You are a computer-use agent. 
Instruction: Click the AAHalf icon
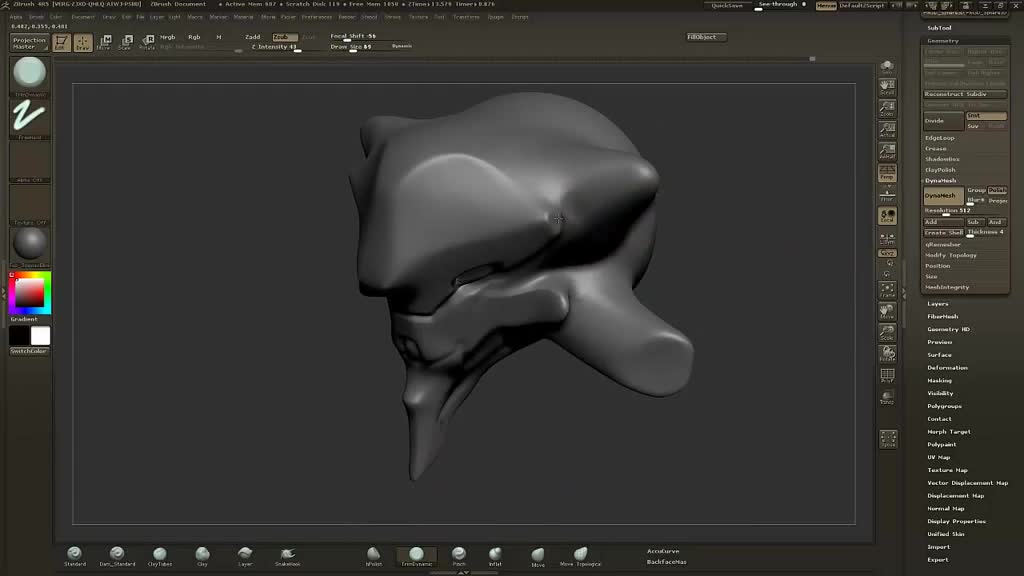point(887,151)
